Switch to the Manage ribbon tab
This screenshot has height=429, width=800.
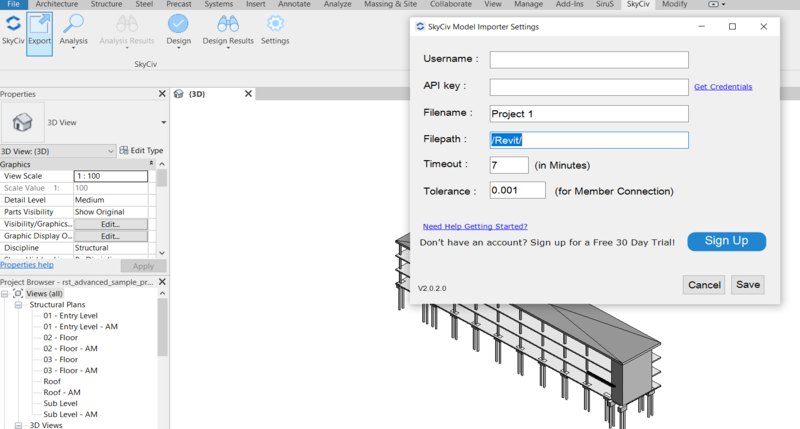(x=528, y=4)
